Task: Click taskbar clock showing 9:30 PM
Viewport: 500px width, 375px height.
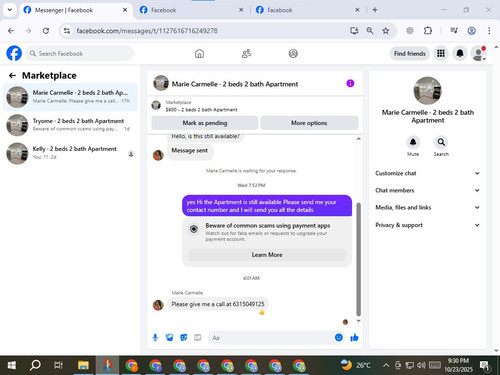Action: [458, 365]
